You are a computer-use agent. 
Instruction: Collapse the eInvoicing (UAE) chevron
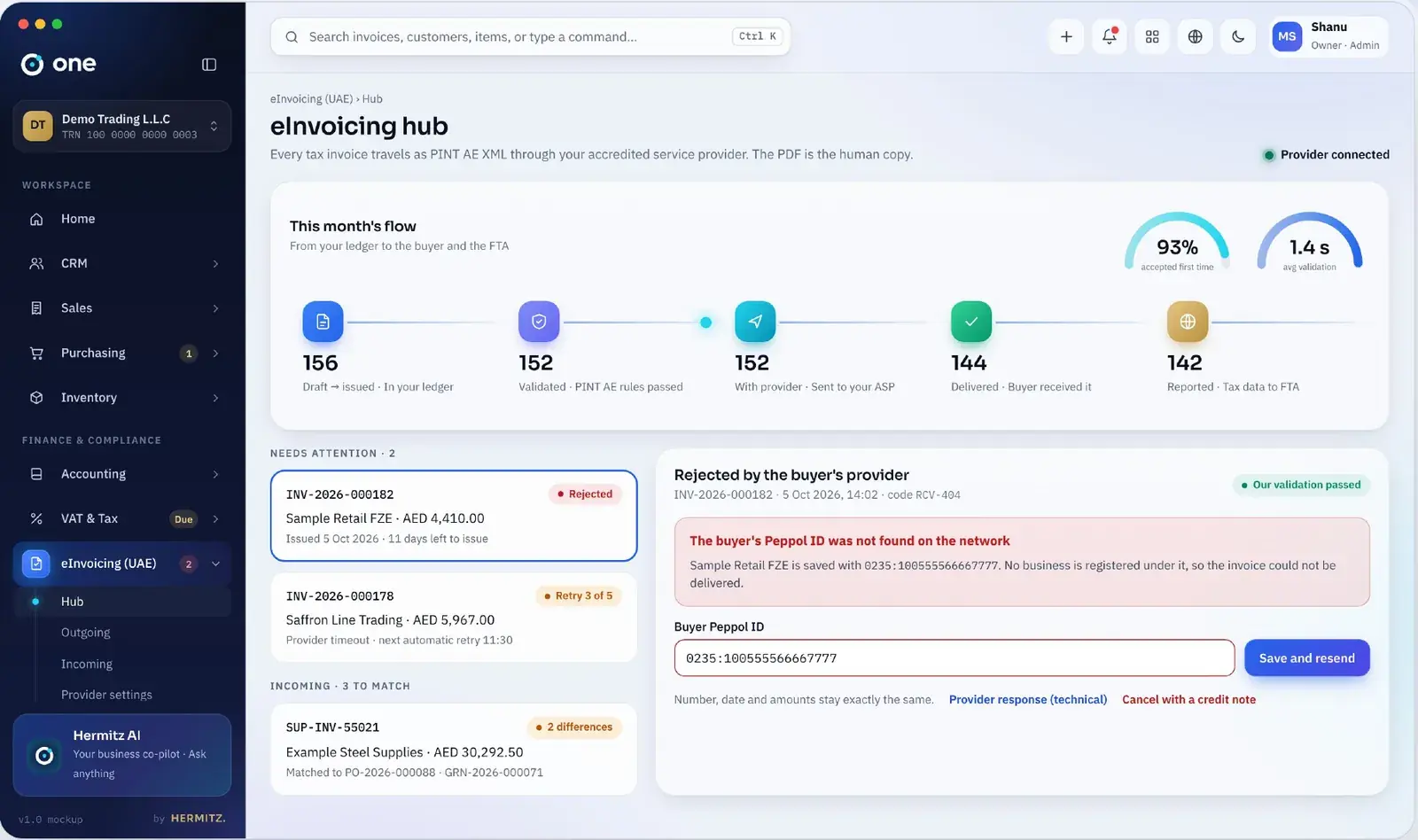(x=215, y=564)
